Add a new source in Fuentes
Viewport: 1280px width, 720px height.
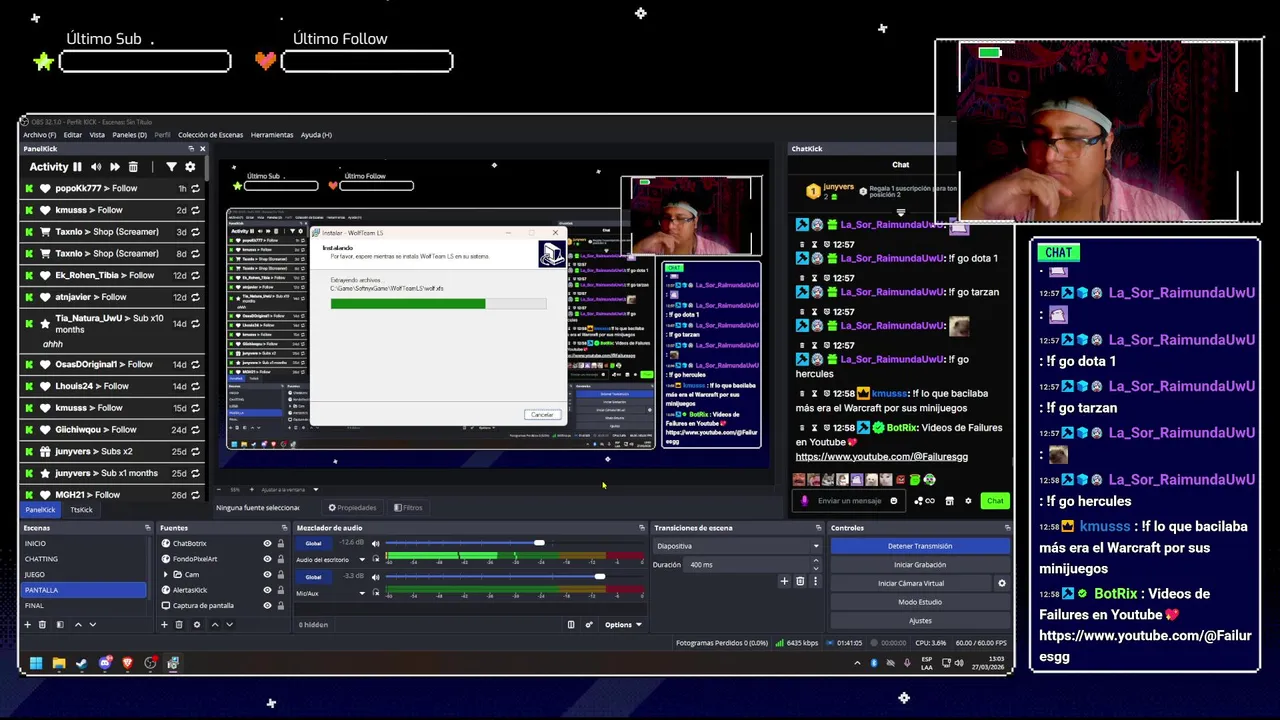164,624
